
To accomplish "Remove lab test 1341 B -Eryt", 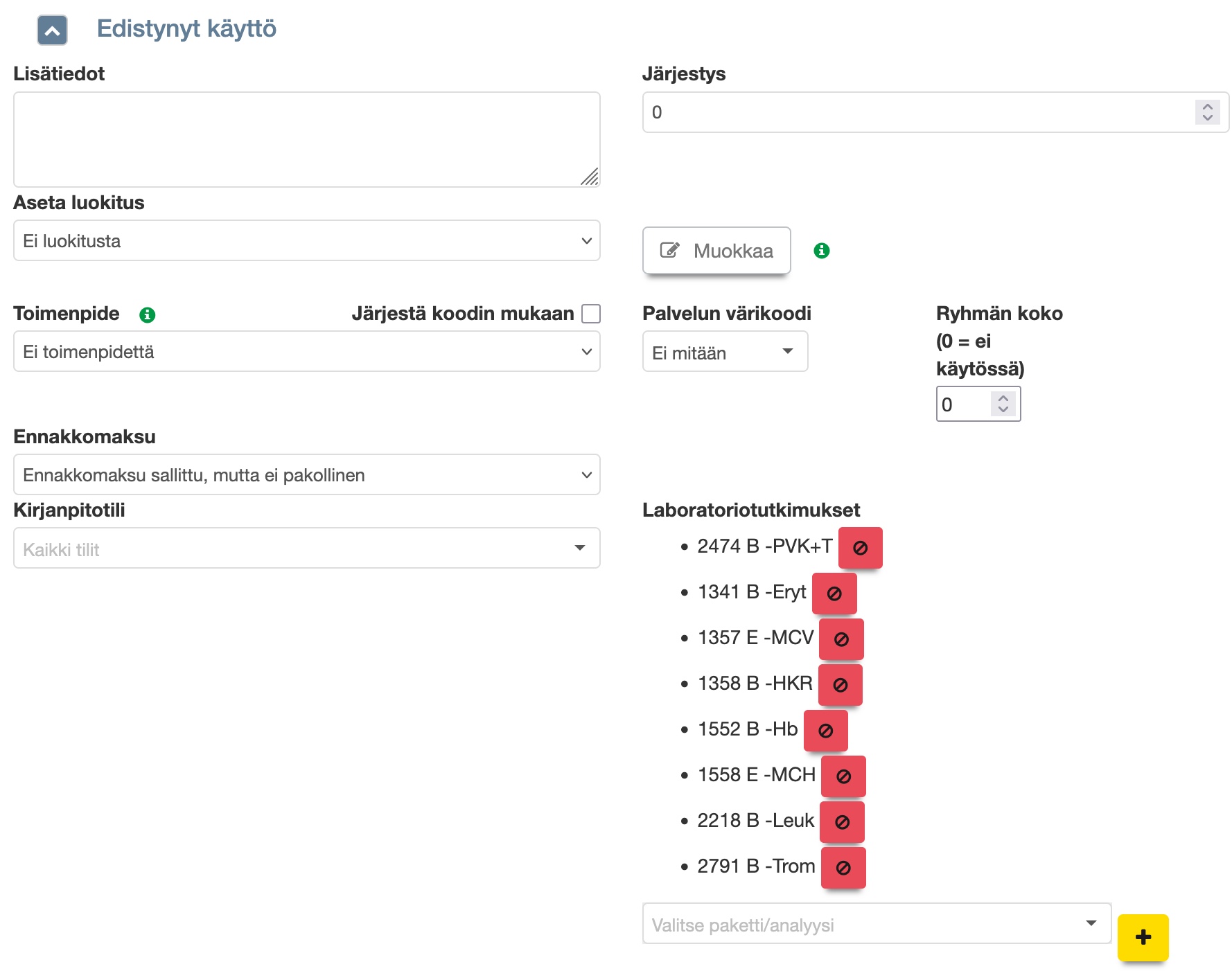I will [834, 594].
